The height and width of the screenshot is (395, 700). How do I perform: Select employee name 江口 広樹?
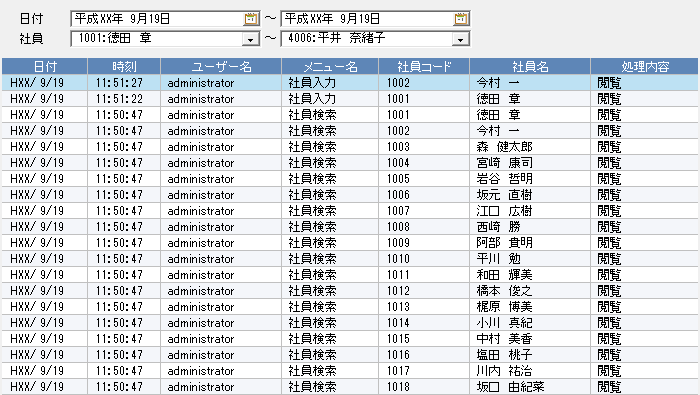(x=530, y=211)
